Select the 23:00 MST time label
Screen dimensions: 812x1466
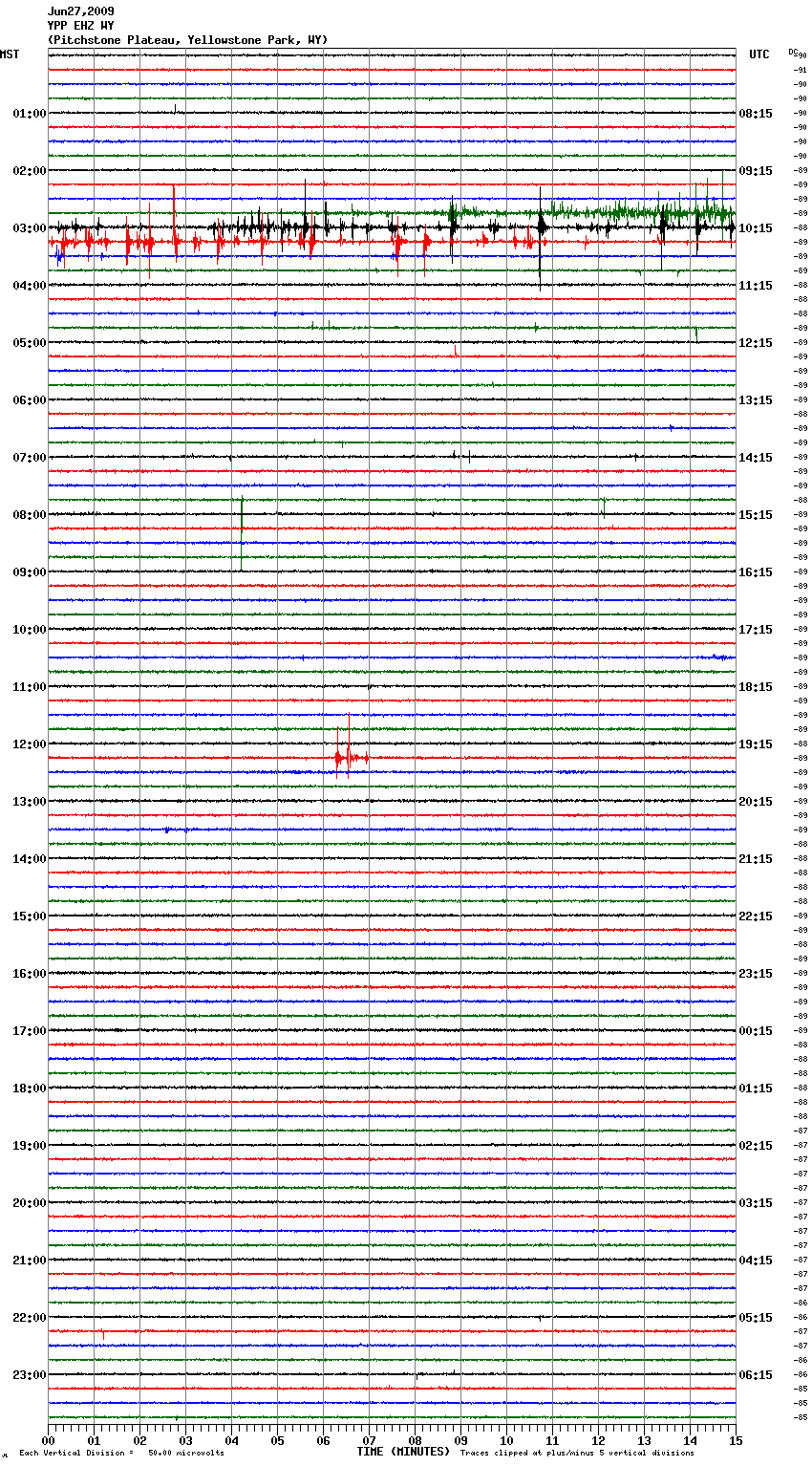pos(30,1375)
